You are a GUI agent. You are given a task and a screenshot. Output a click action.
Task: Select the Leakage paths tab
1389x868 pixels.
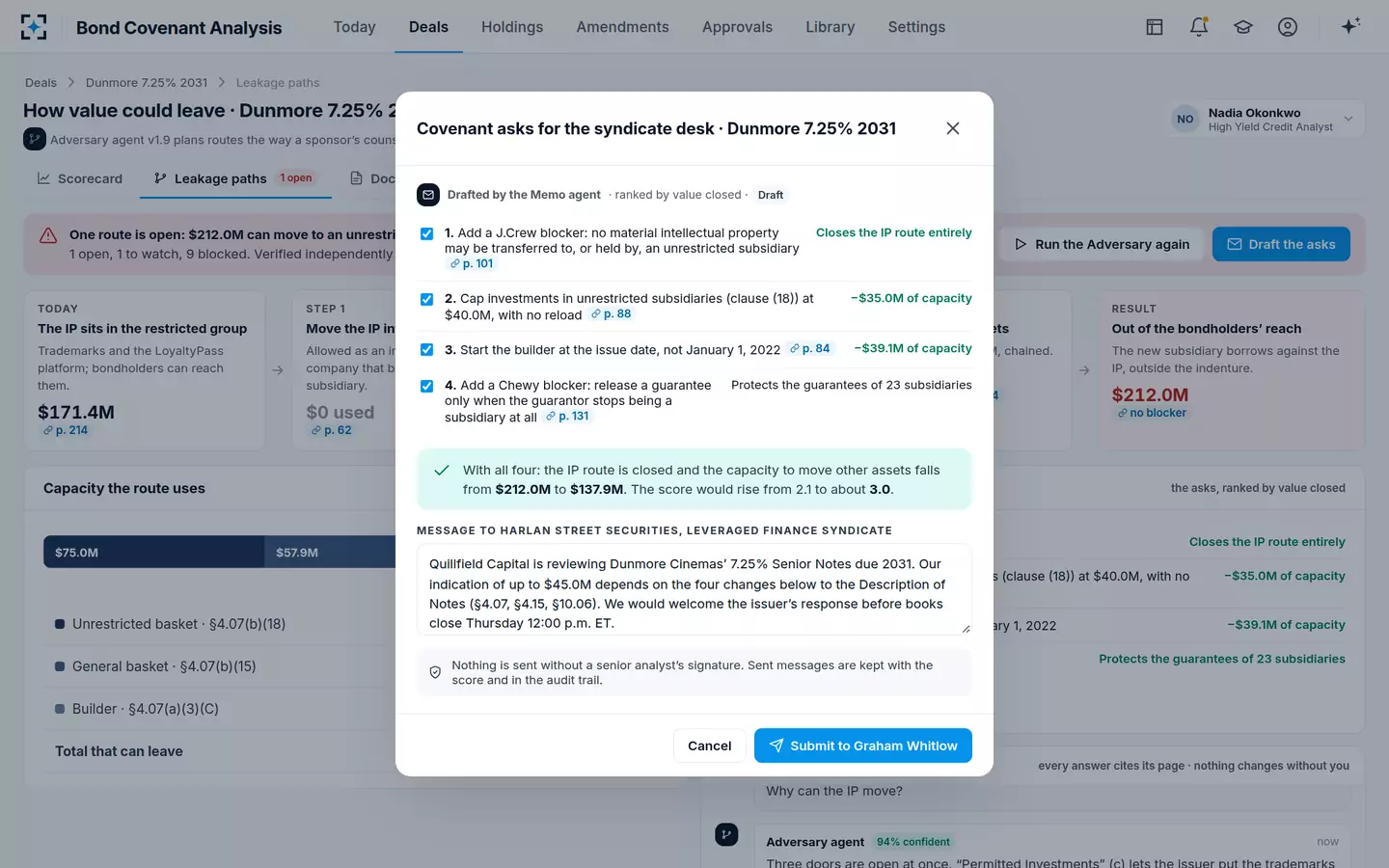click(x=235, y=178)
